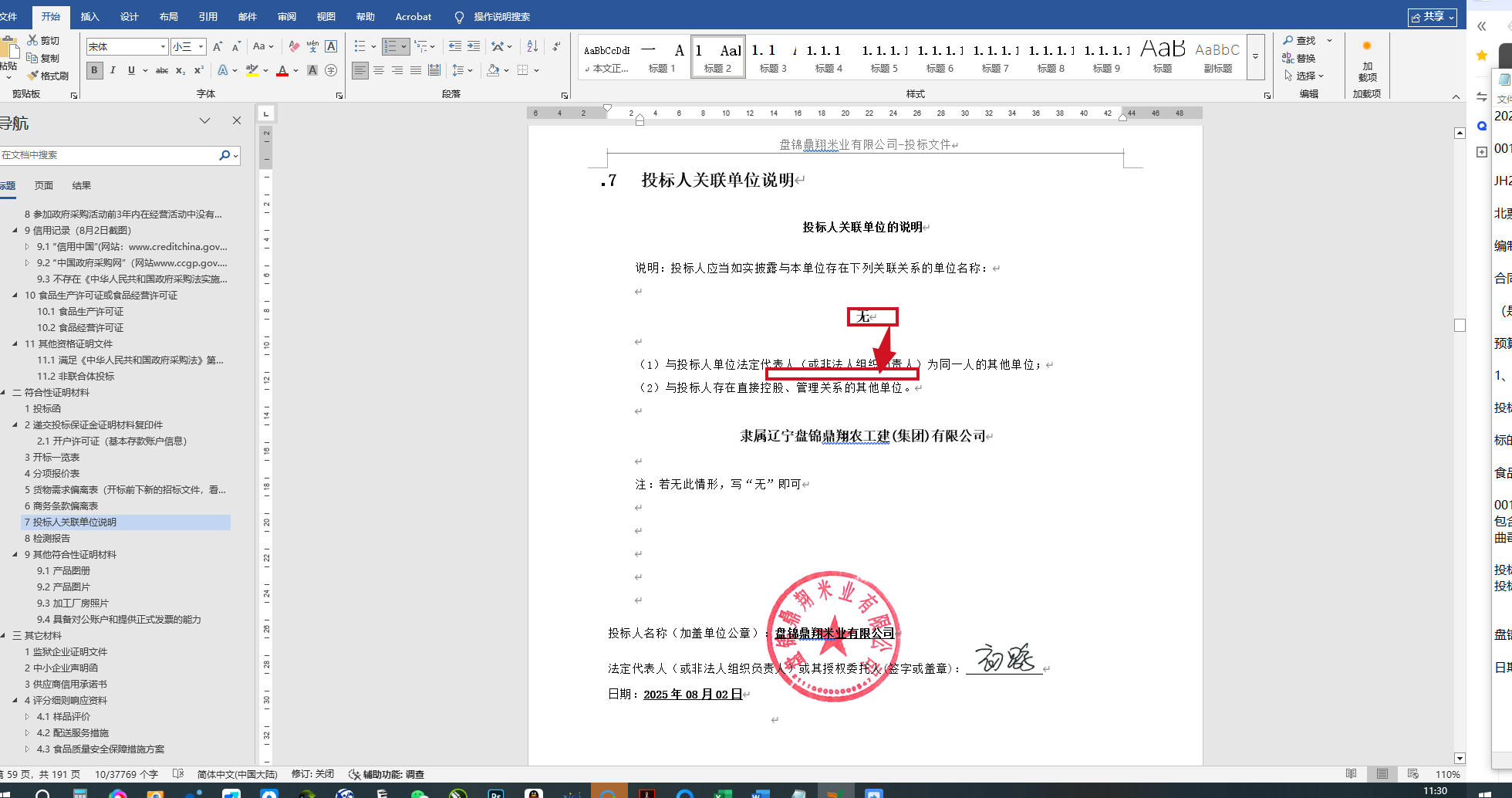
Task: Toggle numbered list formatting
Action: pyautogui.click(x=390, y=46)
